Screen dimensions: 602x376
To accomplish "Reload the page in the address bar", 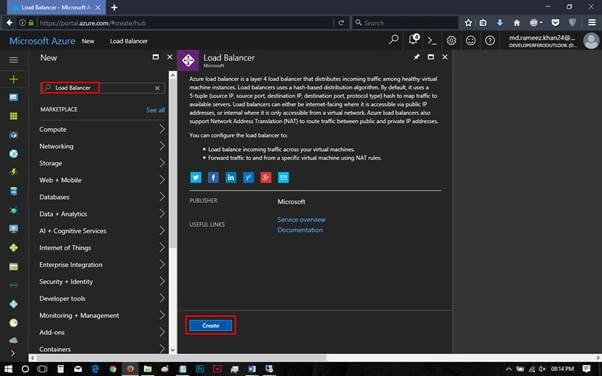I will pos(341,23).
